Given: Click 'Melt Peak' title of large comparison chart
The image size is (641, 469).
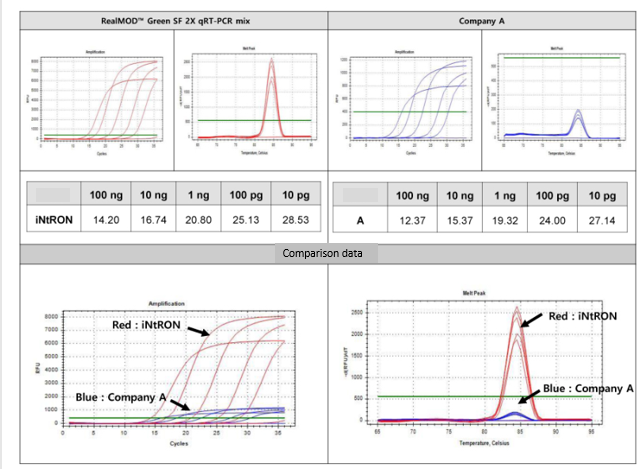Looking at the screenshot, I should click(474, 293).
